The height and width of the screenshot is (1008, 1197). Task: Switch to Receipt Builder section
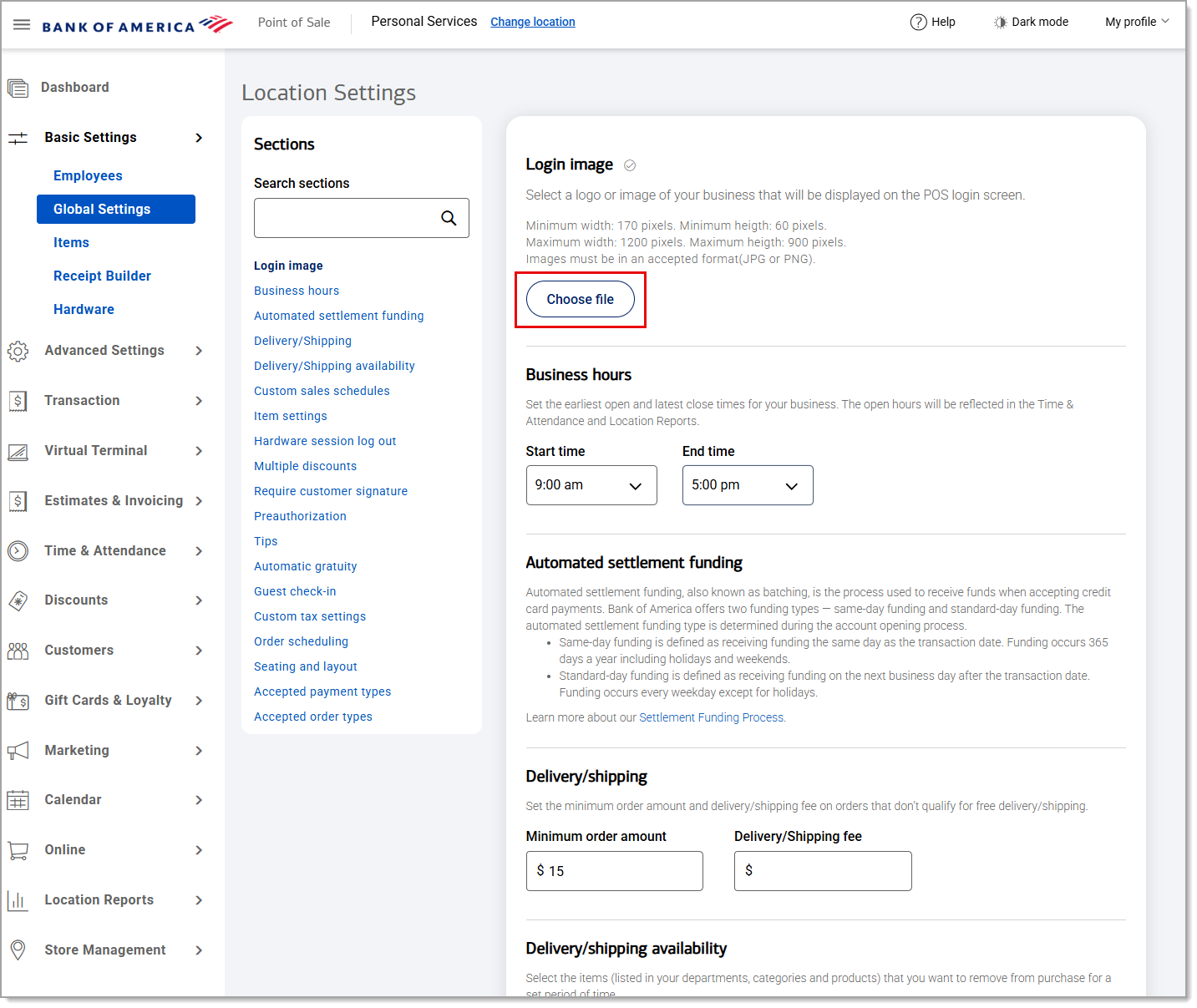[x=102, y=276]
